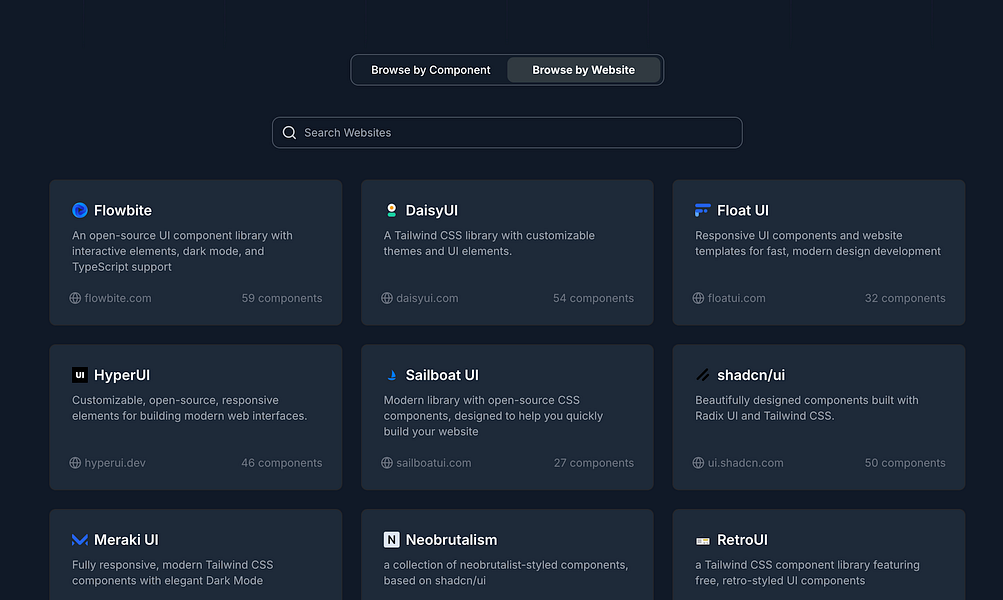Click the globe icon beside sailboatui.com

point(387,462)
